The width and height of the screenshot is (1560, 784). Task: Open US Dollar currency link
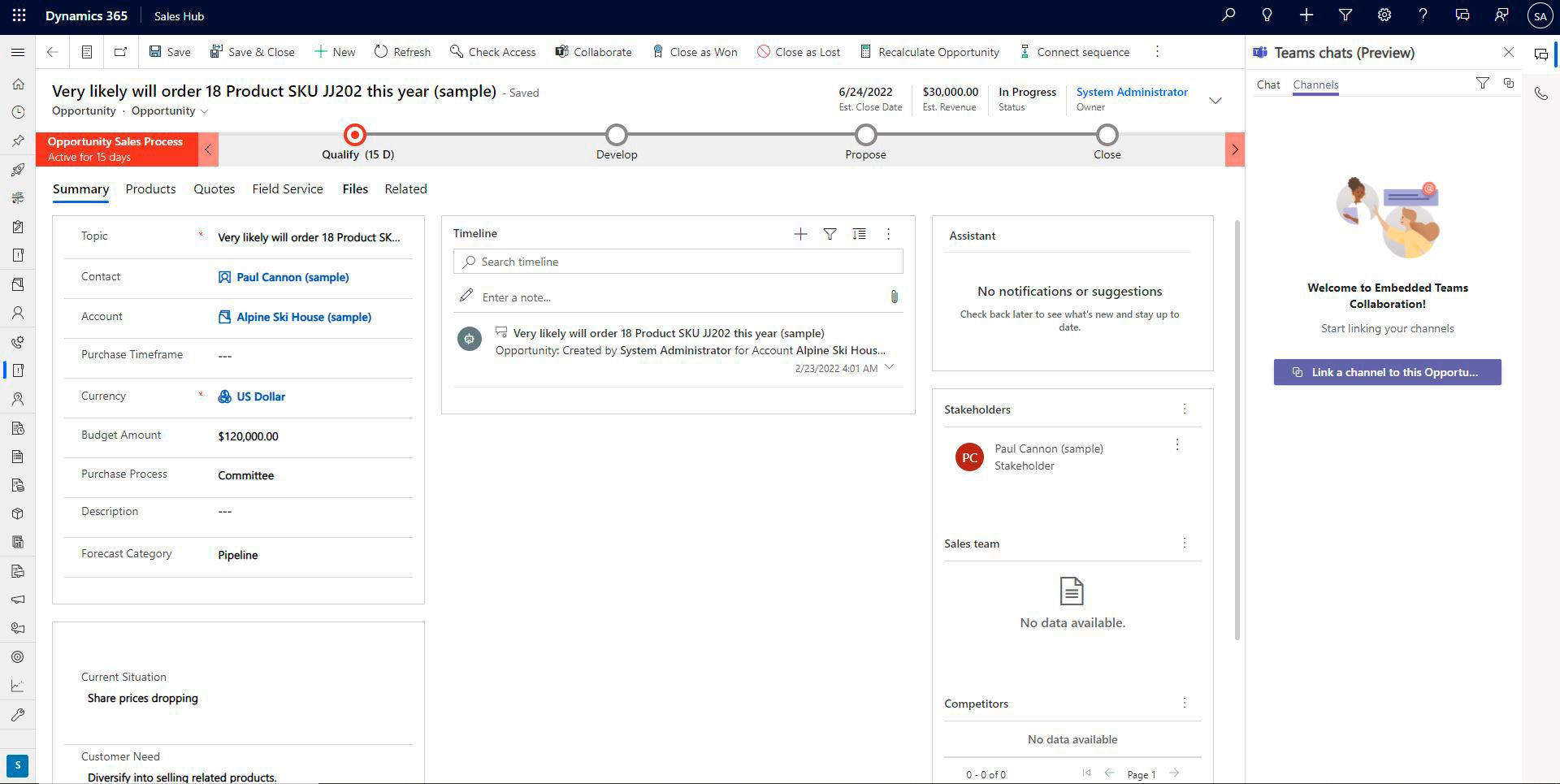[261, 396]
